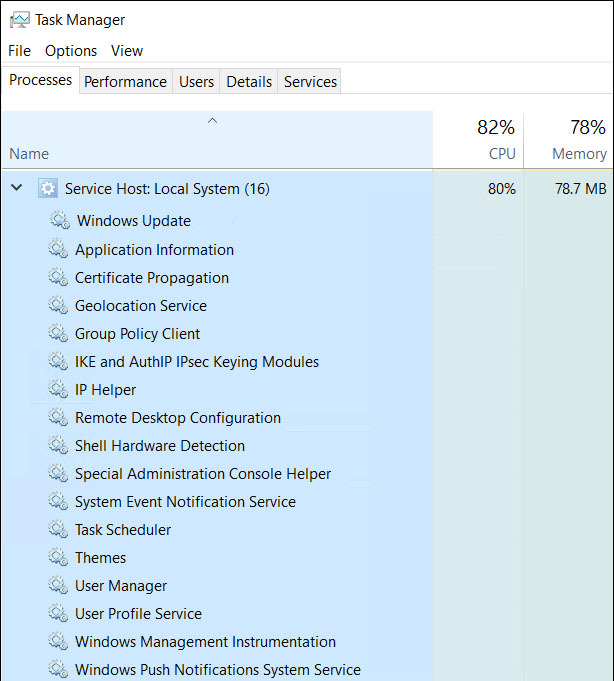Viewport: 614px width, 681px height.
Task: Click the Service Host: Local System gear icon
Action: (47, 188)
